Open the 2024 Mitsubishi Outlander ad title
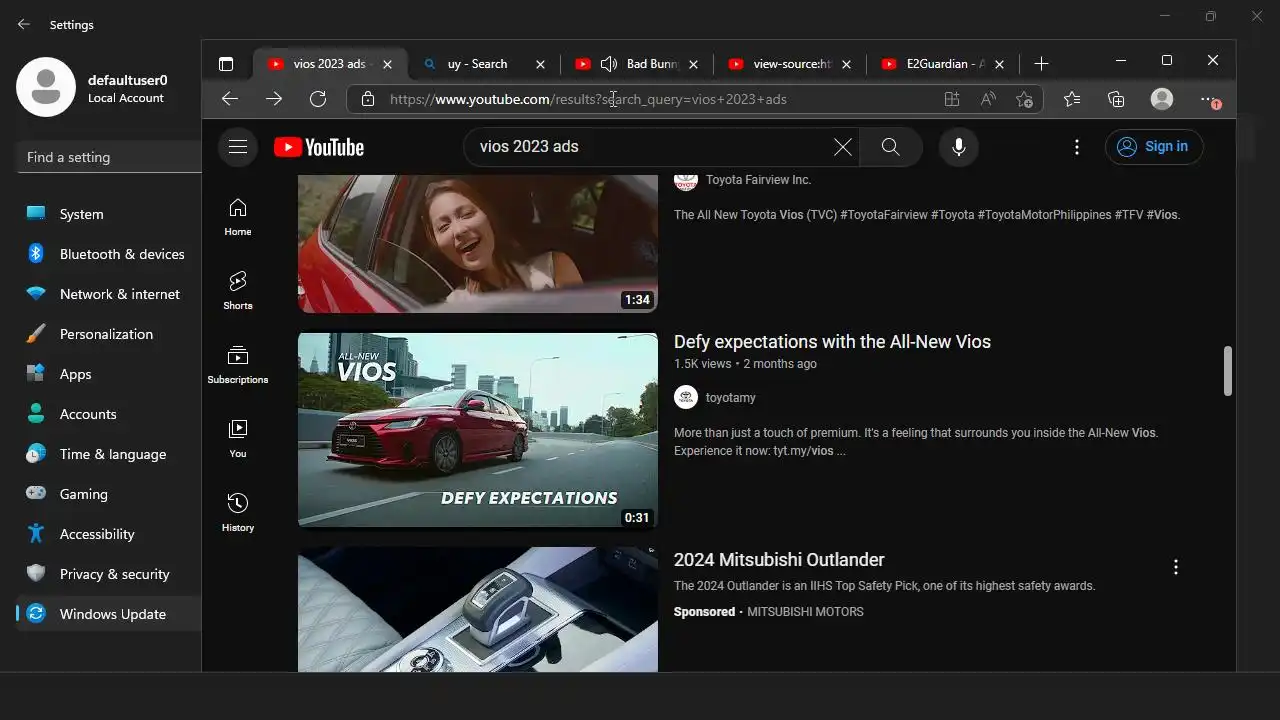The width and height of the screenshot is (1280, 720). [x=779, y=560]
